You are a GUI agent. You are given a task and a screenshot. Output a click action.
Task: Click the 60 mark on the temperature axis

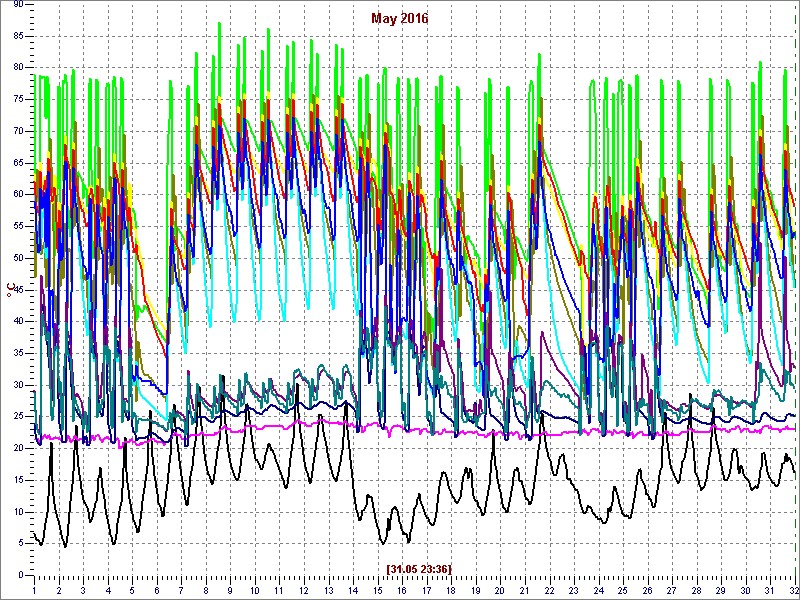(18, 194)
